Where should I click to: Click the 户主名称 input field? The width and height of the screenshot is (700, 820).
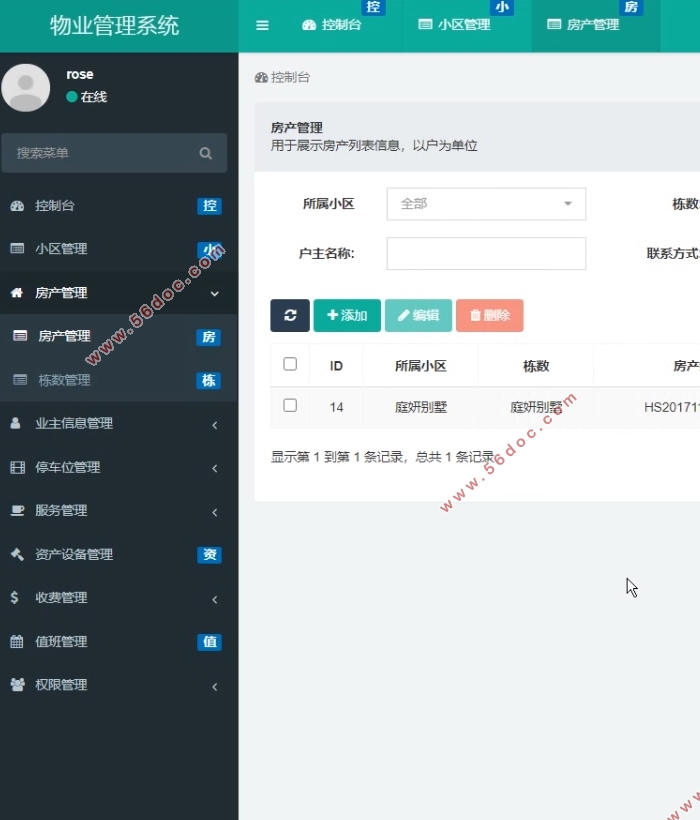[x=486, y=253]
